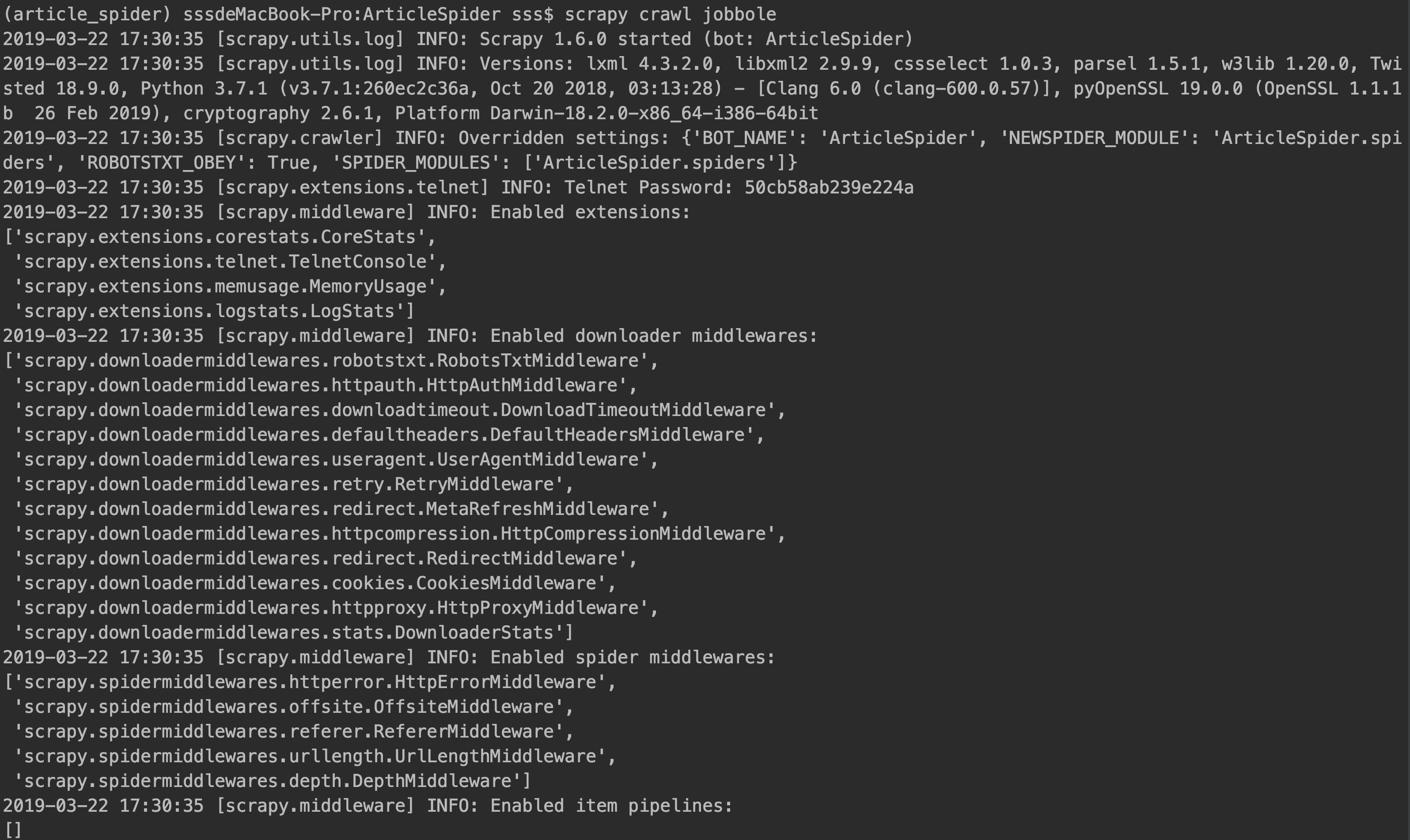Click the 'Scrapy 1.6.0 started' log message

click(585, 39)
